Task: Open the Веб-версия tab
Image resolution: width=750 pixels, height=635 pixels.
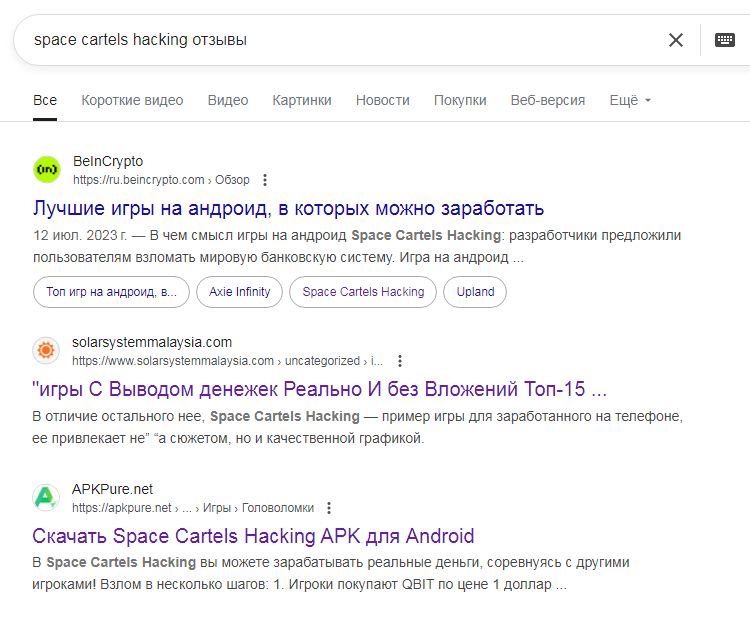Action: pos(548,100)
